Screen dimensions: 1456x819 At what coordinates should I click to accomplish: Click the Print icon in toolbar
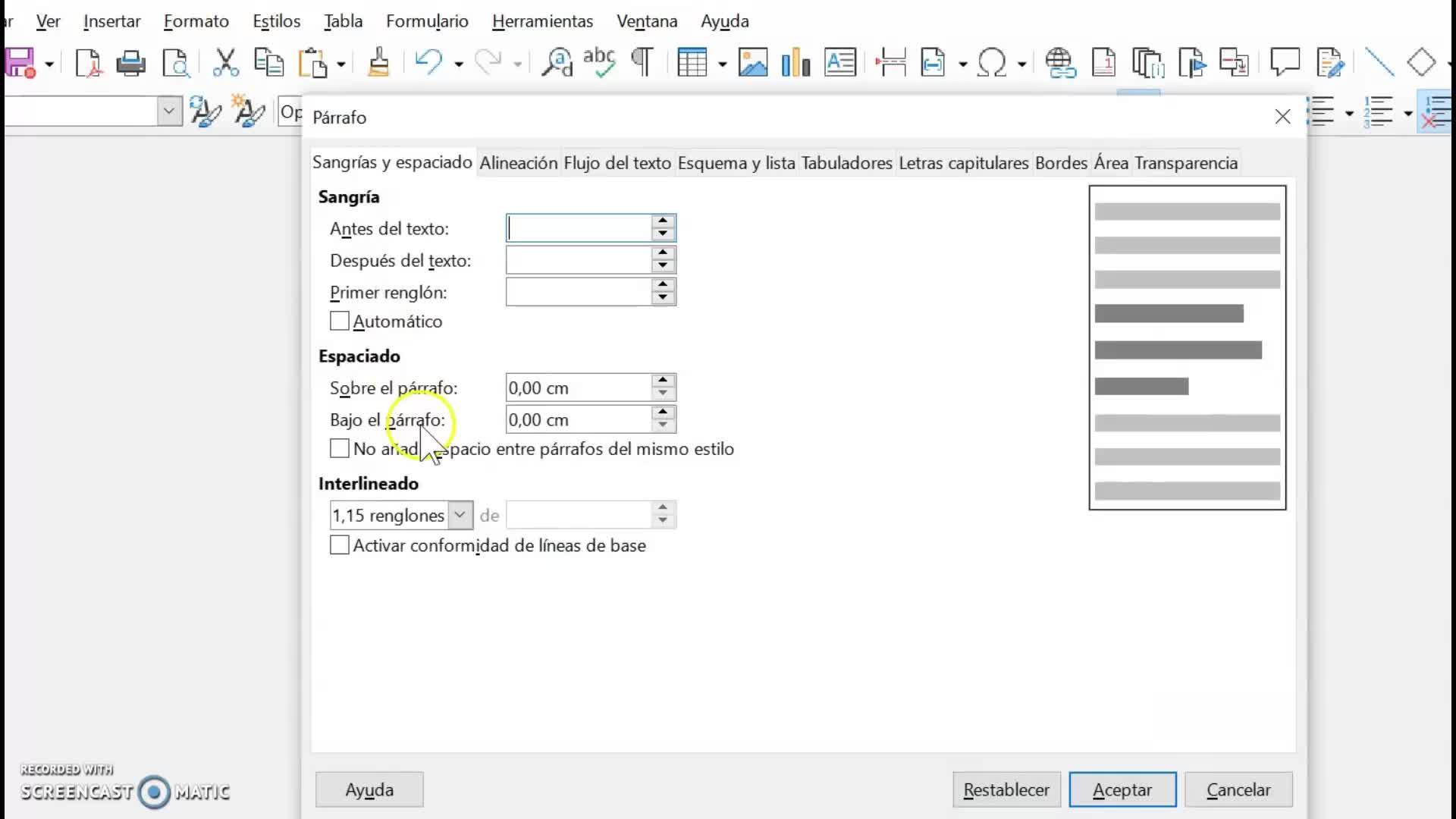coord(130,63)
